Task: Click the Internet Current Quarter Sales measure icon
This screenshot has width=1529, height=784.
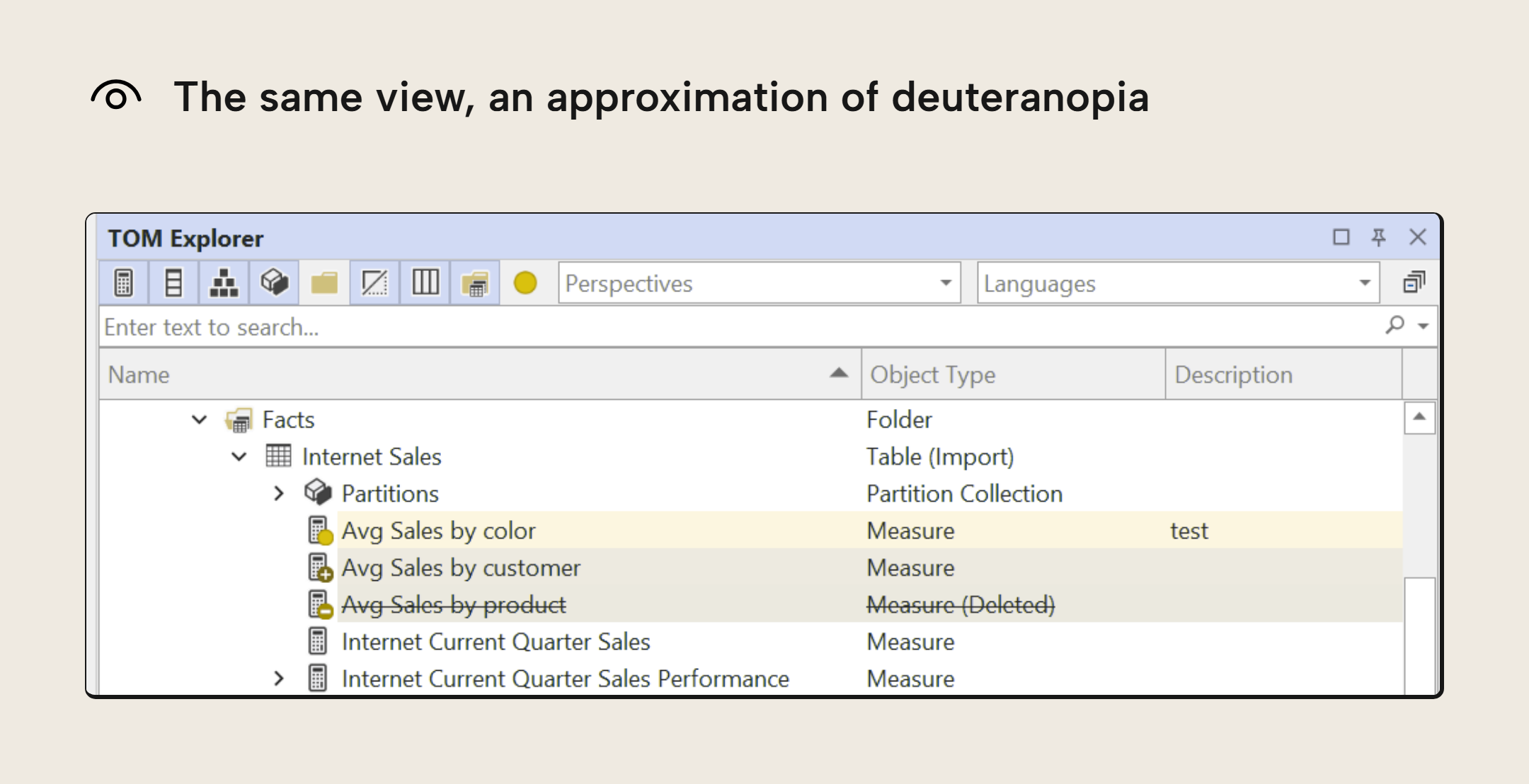Action: (x=318, y=641)
